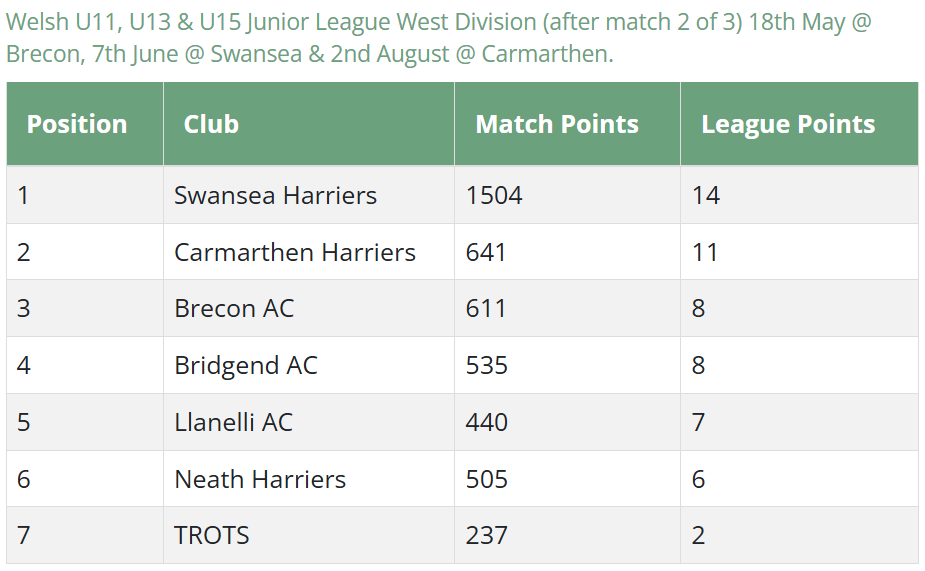Select the TROTS club cell
Image resolution: width=925 pixels, height=571 pixels.
(309, 535)
